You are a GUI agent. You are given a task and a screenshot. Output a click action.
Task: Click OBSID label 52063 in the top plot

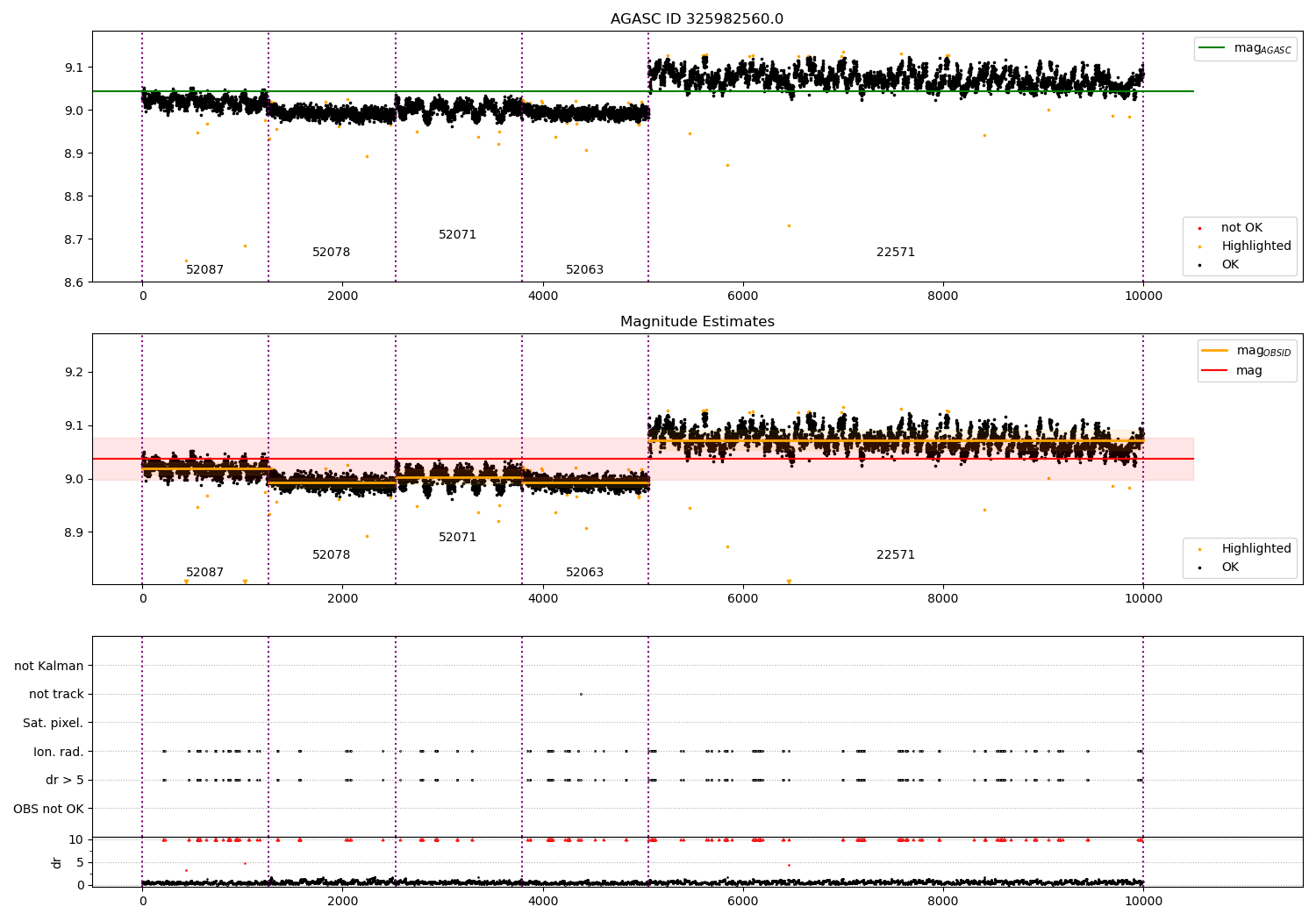tap(584, 270)
